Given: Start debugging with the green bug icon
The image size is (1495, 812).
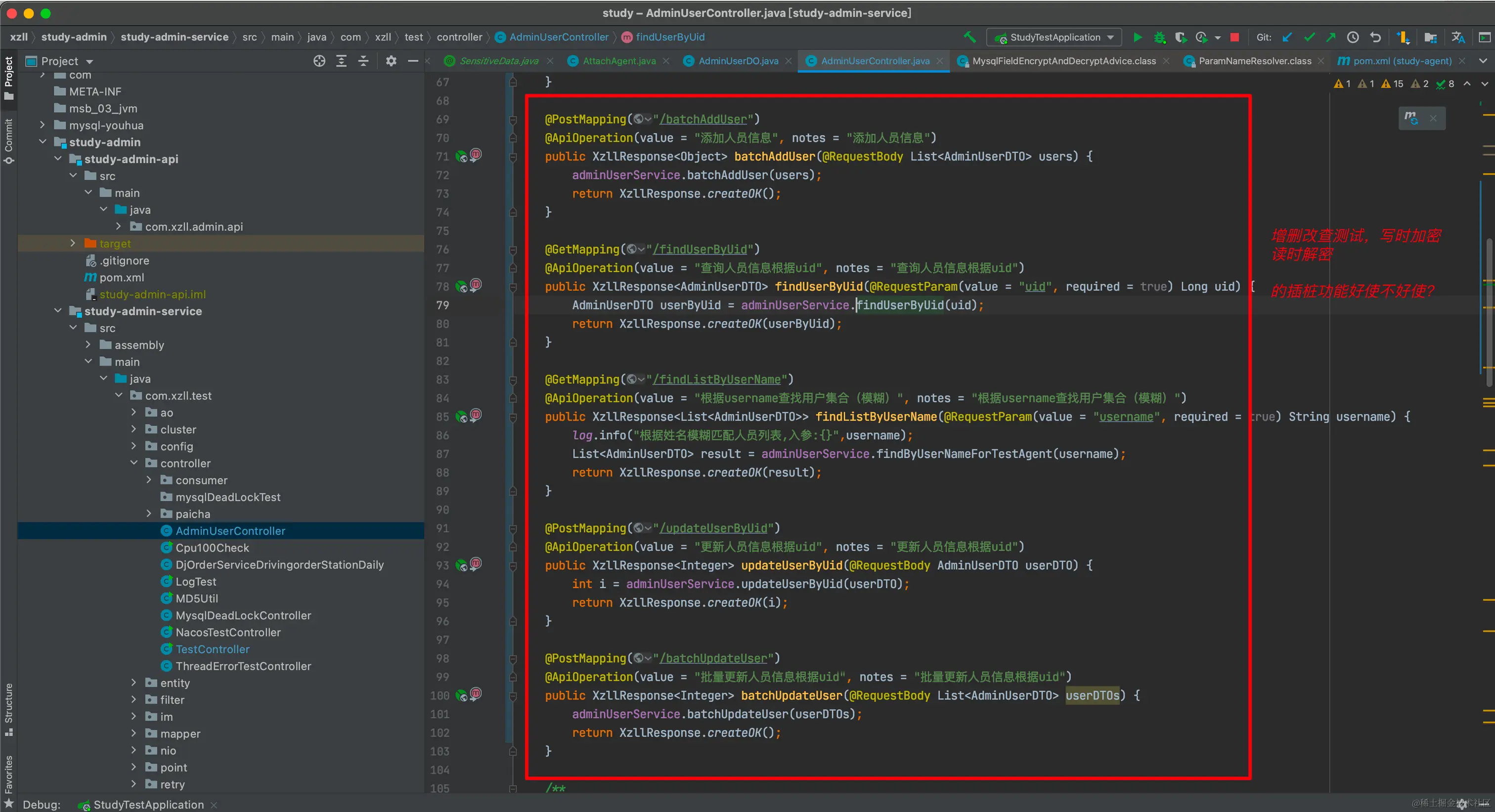Looking at the screenshot, I should 1159,37.
